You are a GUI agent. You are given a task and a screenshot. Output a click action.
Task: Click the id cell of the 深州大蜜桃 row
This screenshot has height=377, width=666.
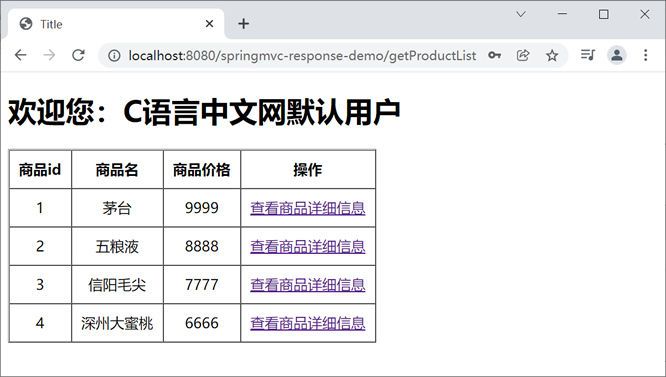[x=40, y=323]
